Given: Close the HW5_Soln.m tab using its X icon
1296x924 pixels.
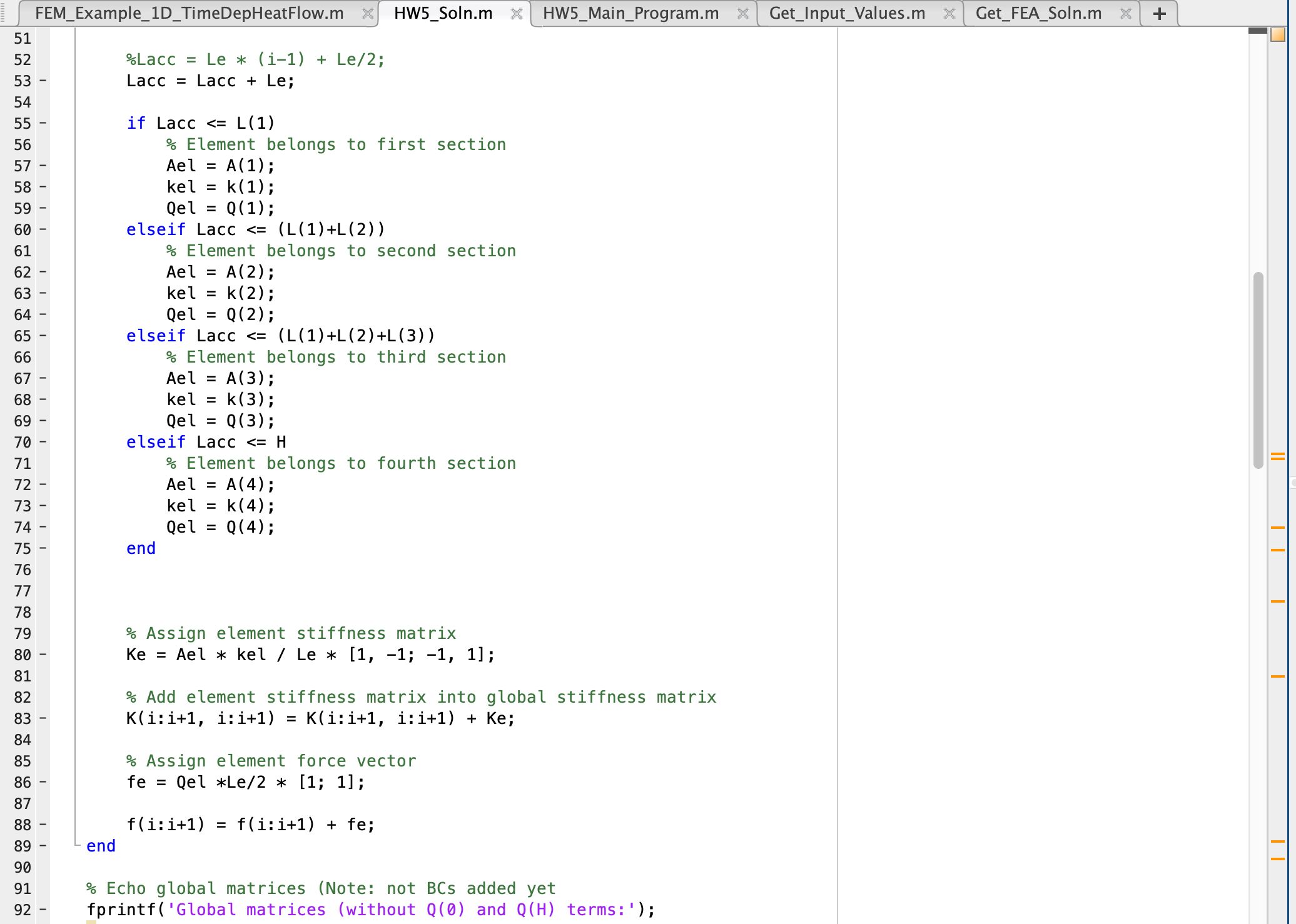Looking at the screenshot, I should (517, 13).
